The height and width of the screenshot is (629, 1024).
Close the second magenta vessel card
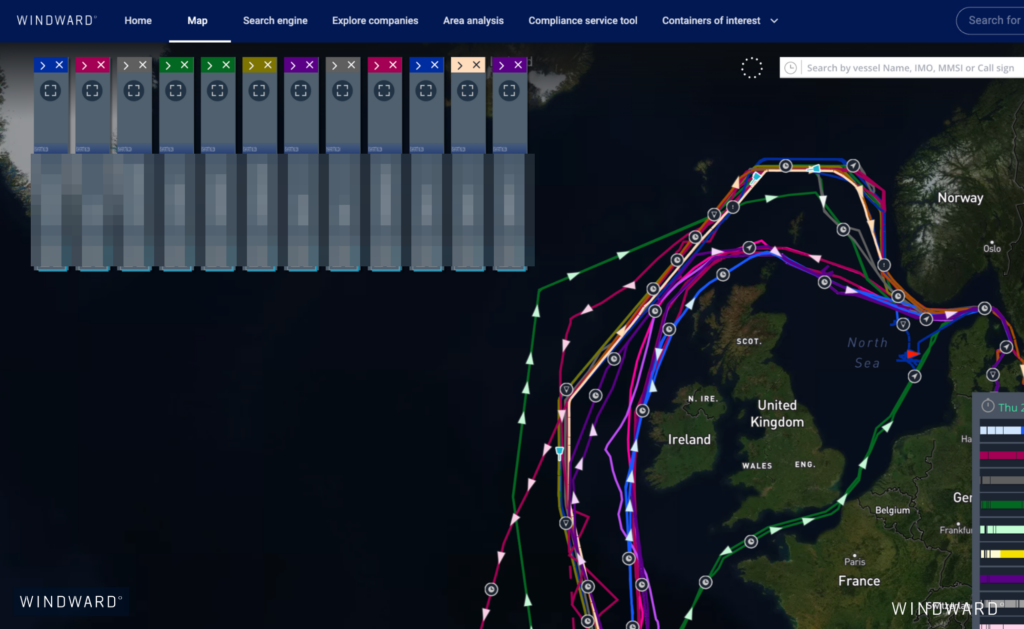tap(393, 65)
